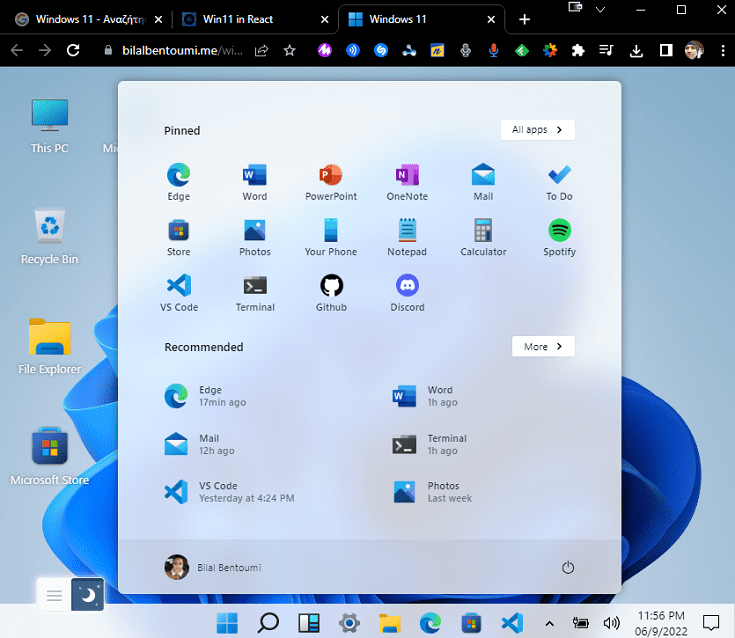Open taskbar Search magnifier

(x=268, y=623)
